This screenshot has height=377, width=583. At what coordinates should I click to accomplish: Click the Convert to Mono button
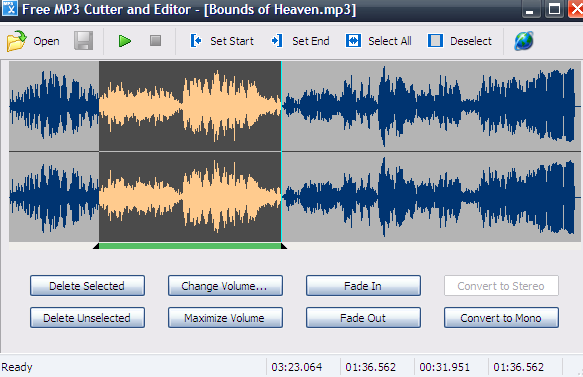(501, 318)
